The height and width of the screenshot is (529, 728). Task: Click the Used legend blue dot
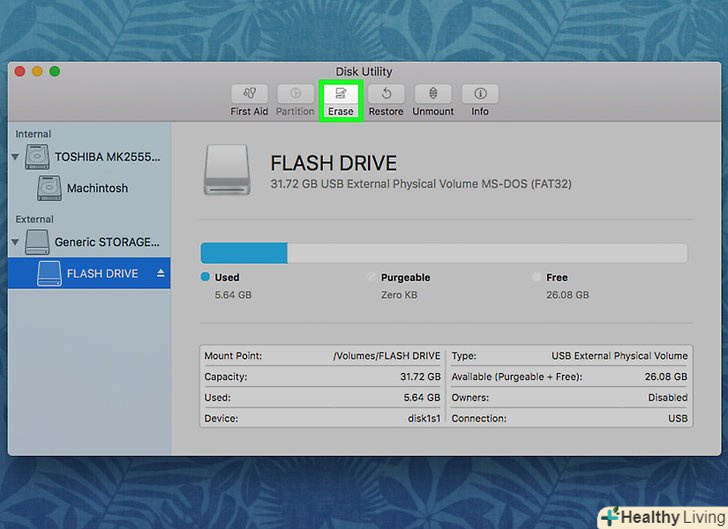205,277
